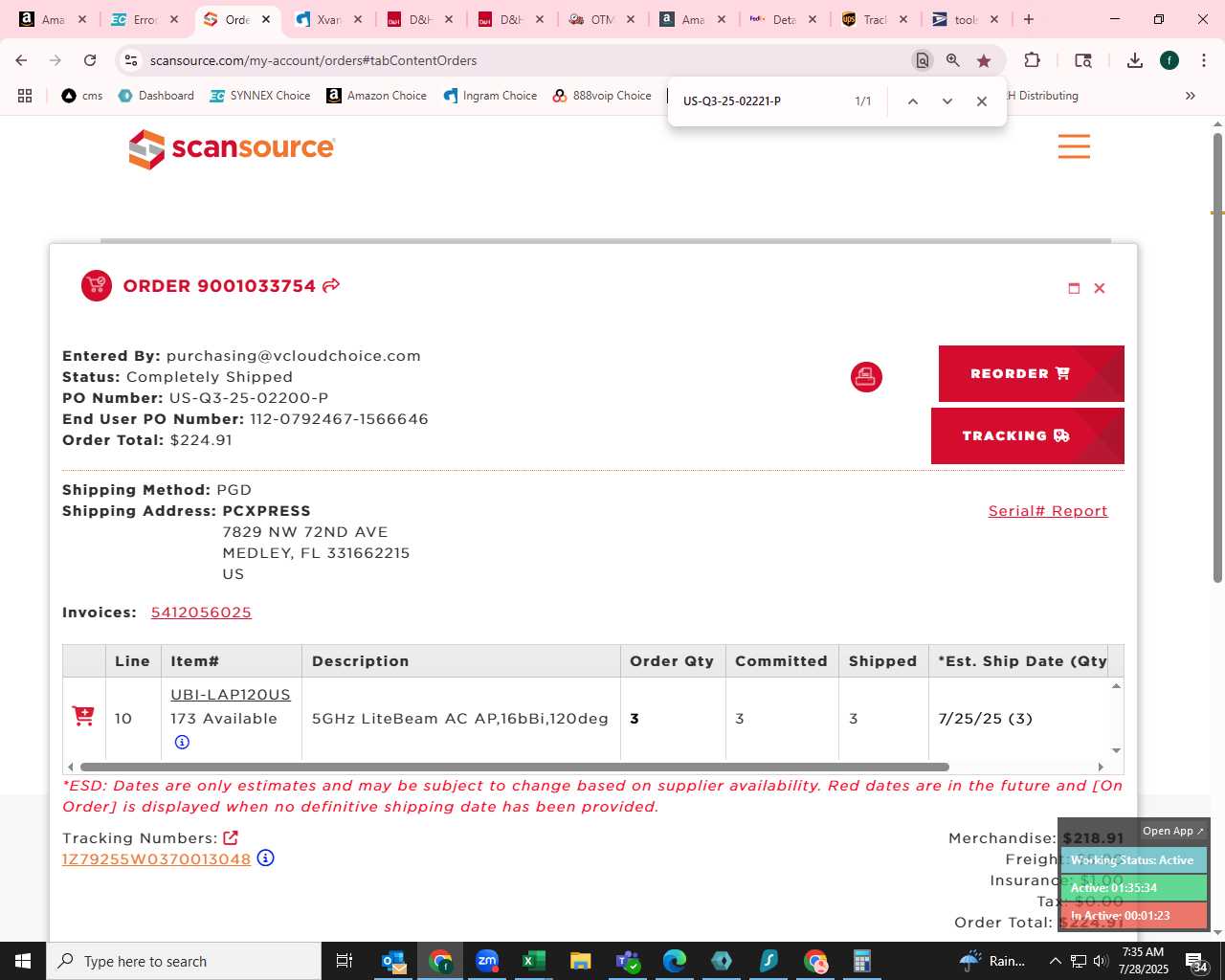Open external tracking link icon
This screenshot has height=980, width=1225.
(231, 837)
